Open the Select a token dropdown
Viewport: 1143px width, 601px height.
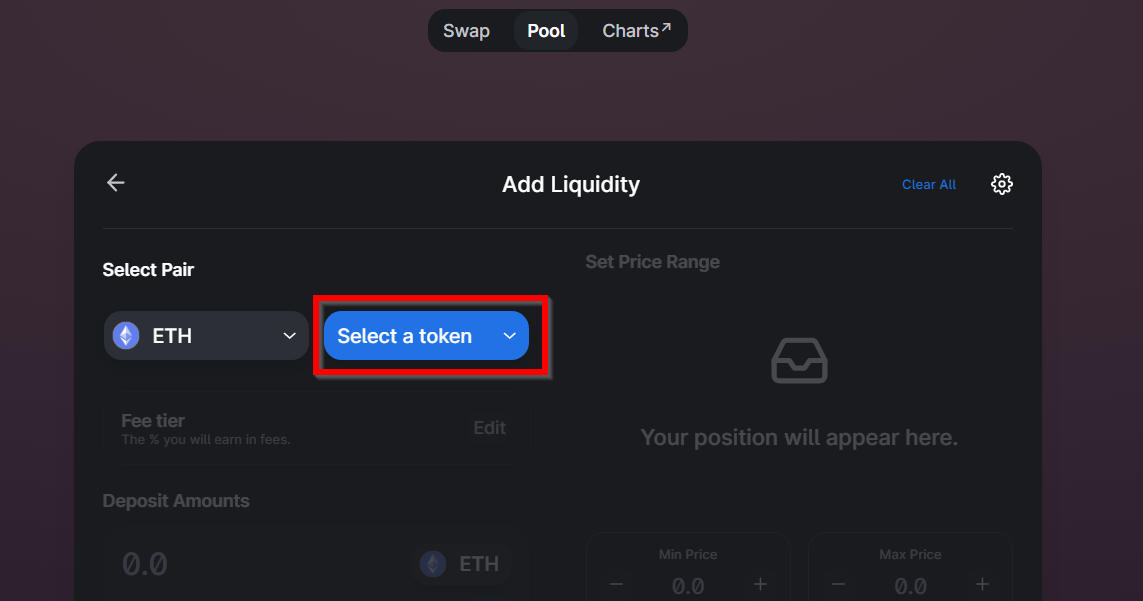pos(426,336)
